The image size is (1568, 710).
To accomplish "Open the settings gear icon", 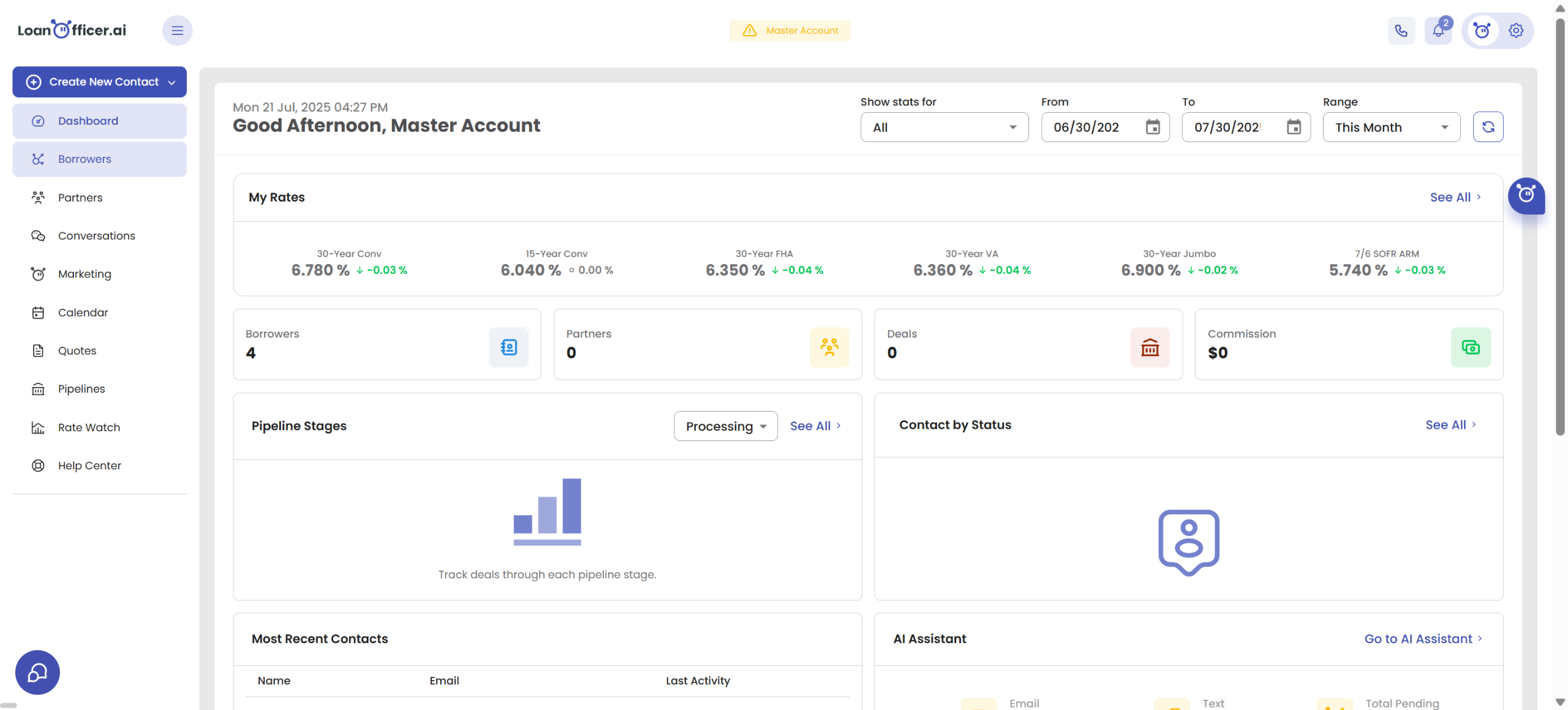I will tap(1516, 31).
